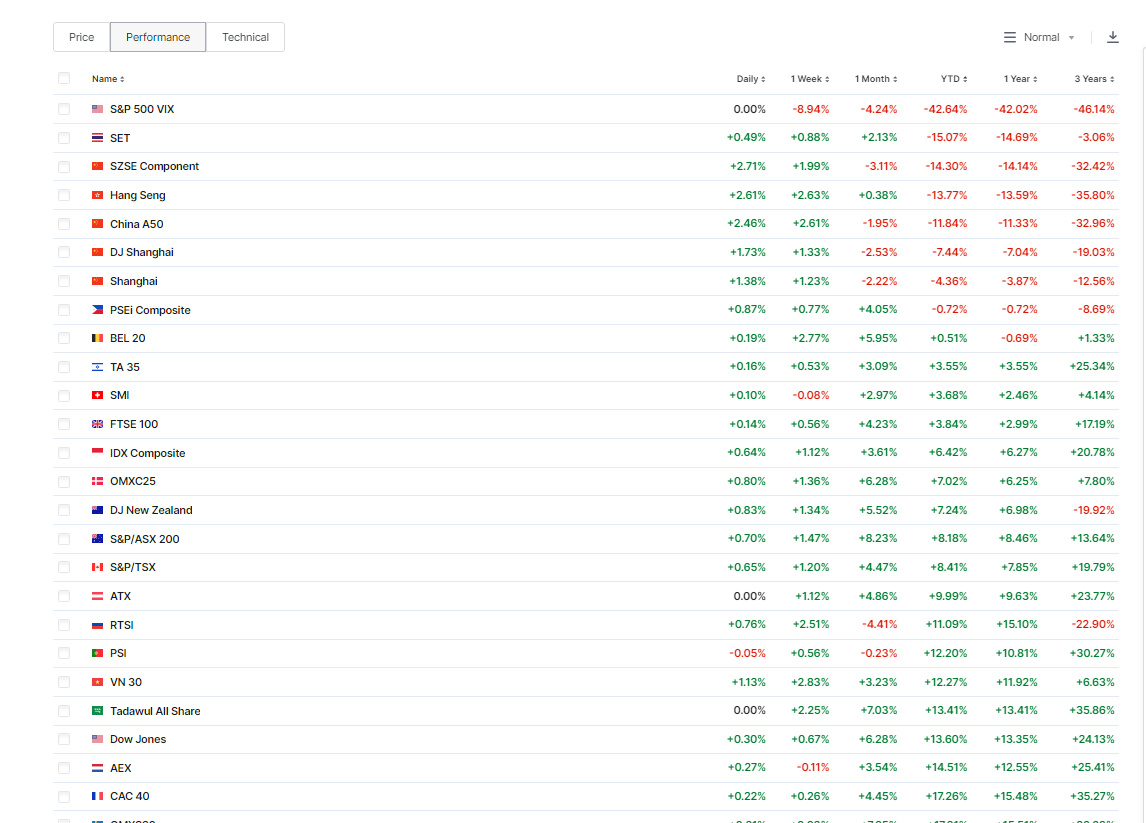
Task: Click the Swiss flag beside SMI
Action: (97, 395)
